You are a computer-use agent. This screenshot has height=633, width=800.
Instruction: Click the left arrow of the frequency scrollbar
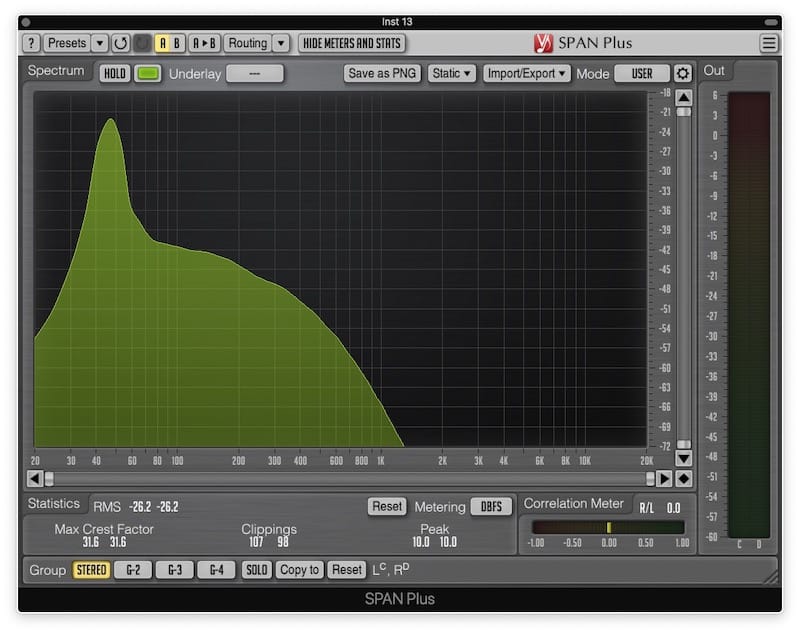click(x=35, y=478)
